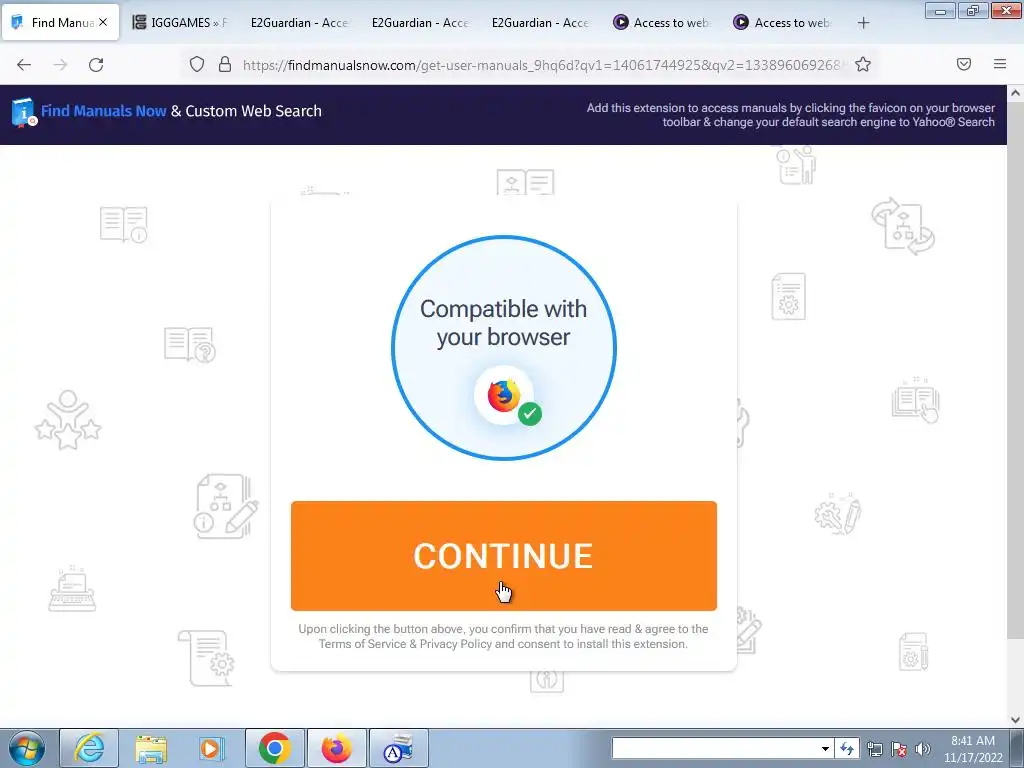This screenshot has width=1024, height=768.
Task: Open the taskbar app with letter A icon
Action: point(399,748)
